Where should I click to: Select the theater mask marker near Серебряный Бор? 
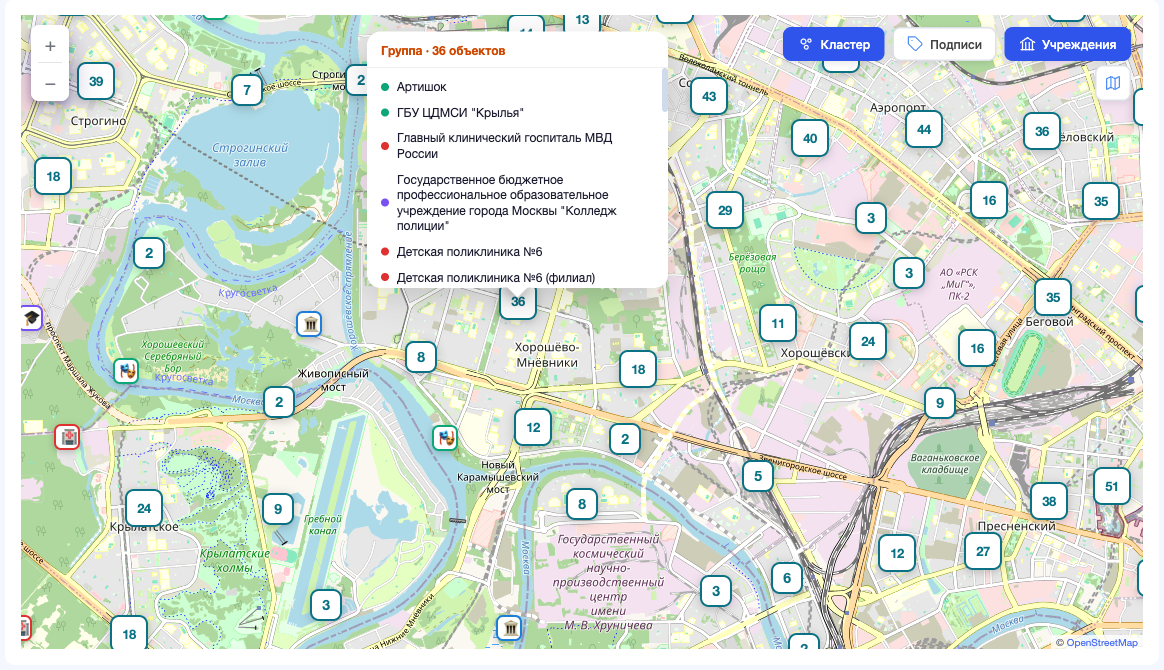(126, 370)
